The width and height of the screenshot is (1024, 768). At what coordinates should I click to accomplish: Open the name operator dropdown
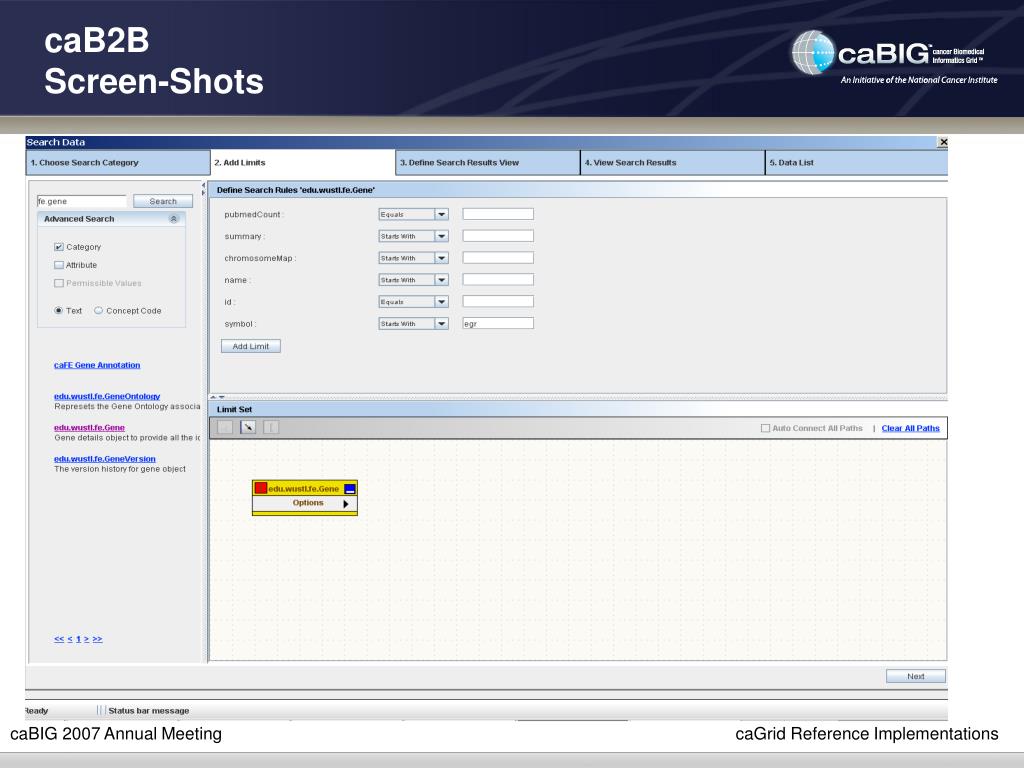tap(442, 280)
